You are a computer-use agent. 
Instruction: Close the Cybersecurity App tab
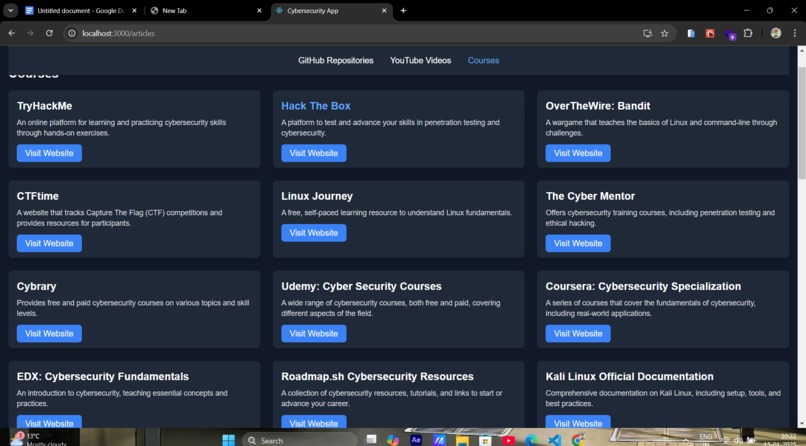pos(384,10)
